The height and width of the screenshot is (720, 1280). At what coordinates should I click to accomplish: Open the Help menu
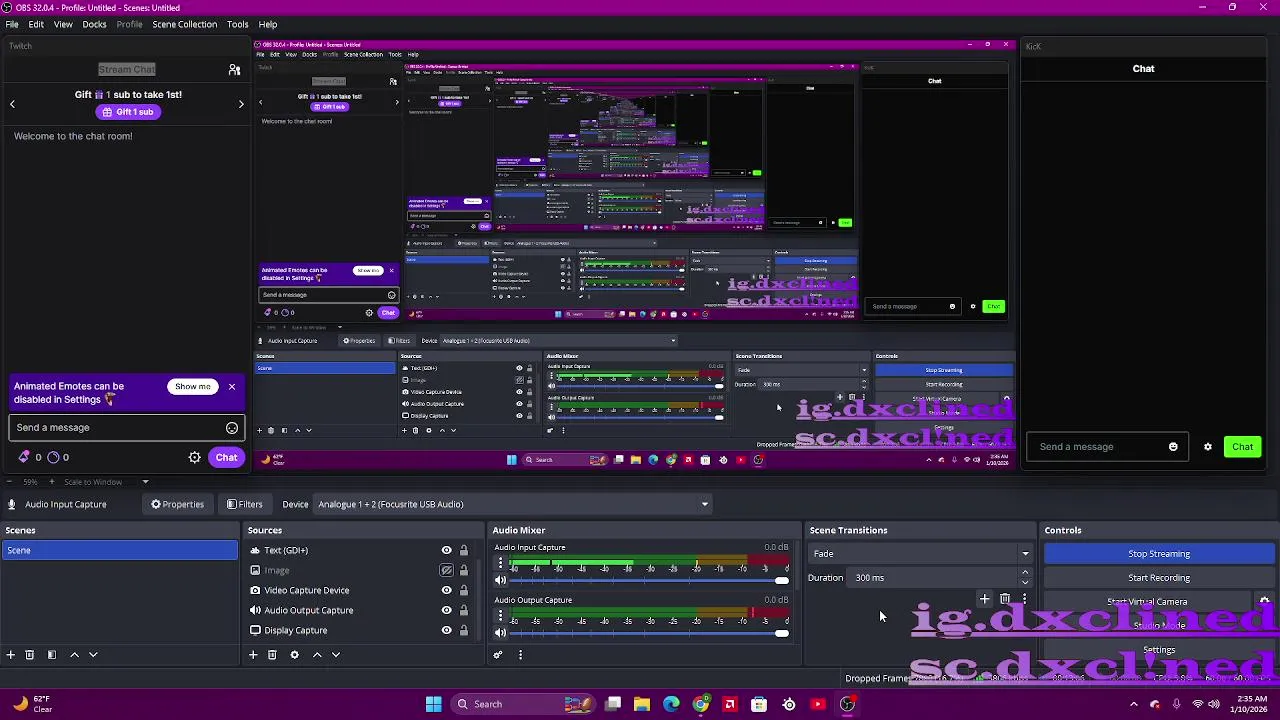[x=268, y=24]
